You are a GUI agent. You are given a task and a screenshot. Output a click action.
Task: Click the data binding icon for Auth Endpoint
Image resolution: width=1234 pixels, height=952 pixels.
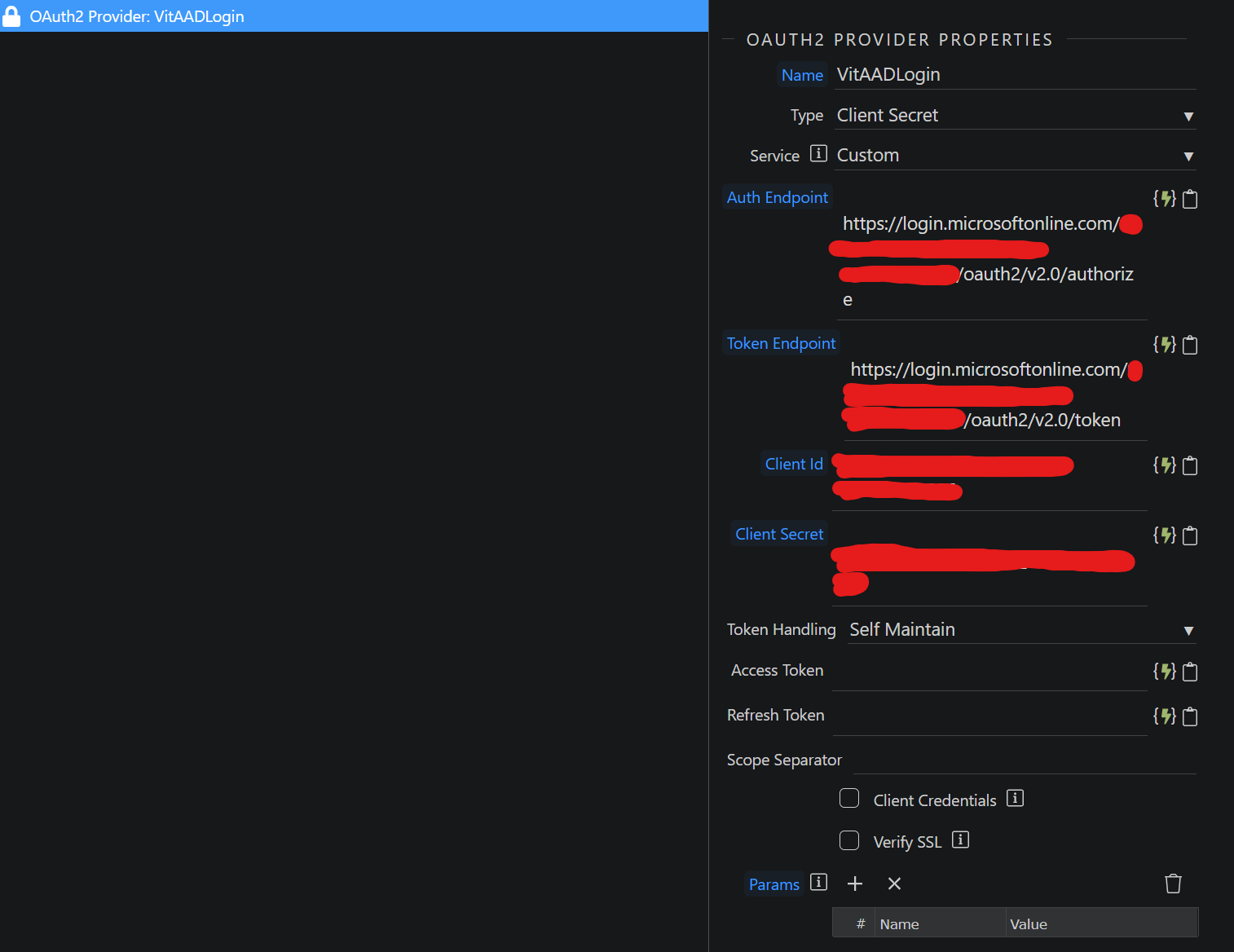pyautogui.click(x=1164, y=199)
